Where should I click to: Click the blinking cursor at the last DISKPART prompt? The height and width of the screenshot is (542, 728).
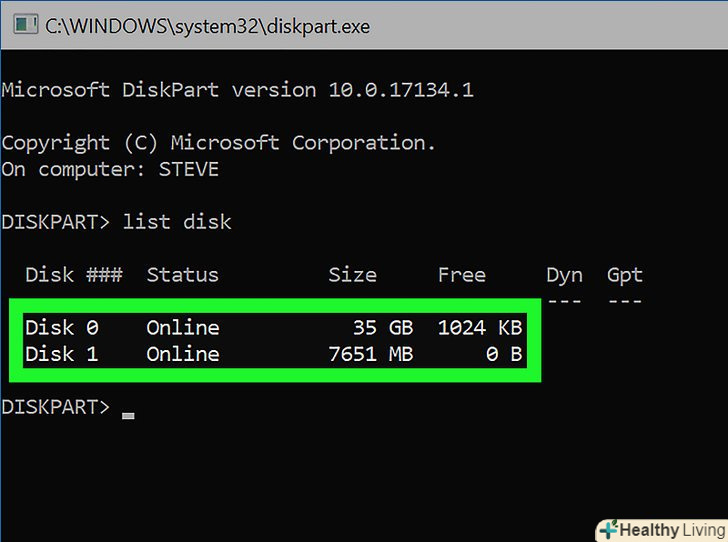point(129,416)
